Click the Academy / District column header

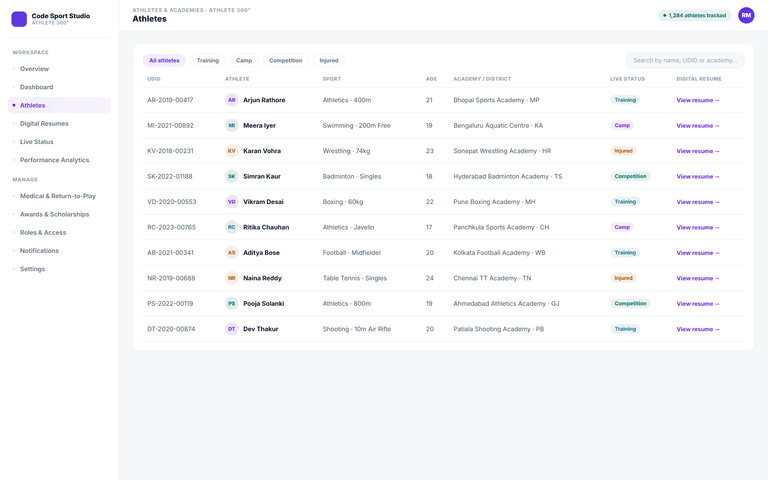(x=482, y=79)
